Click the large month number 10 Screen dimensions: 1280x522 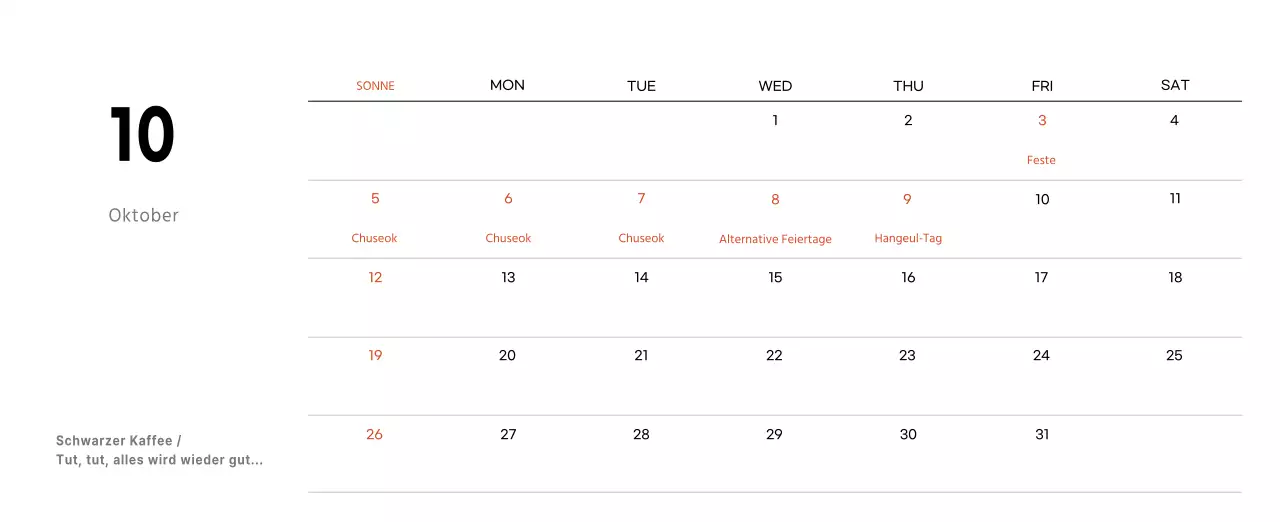pyautogui.click(x=142, y=136)
